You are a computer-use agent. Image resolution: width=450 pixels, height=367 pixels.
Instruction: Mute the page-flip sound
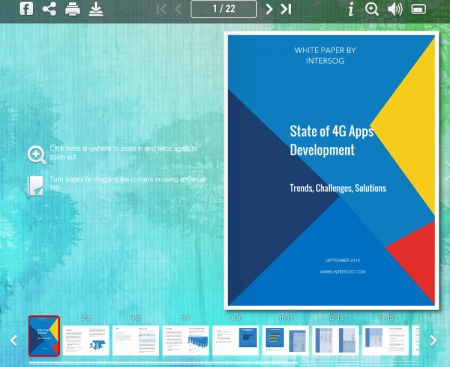tap(395, 9)
